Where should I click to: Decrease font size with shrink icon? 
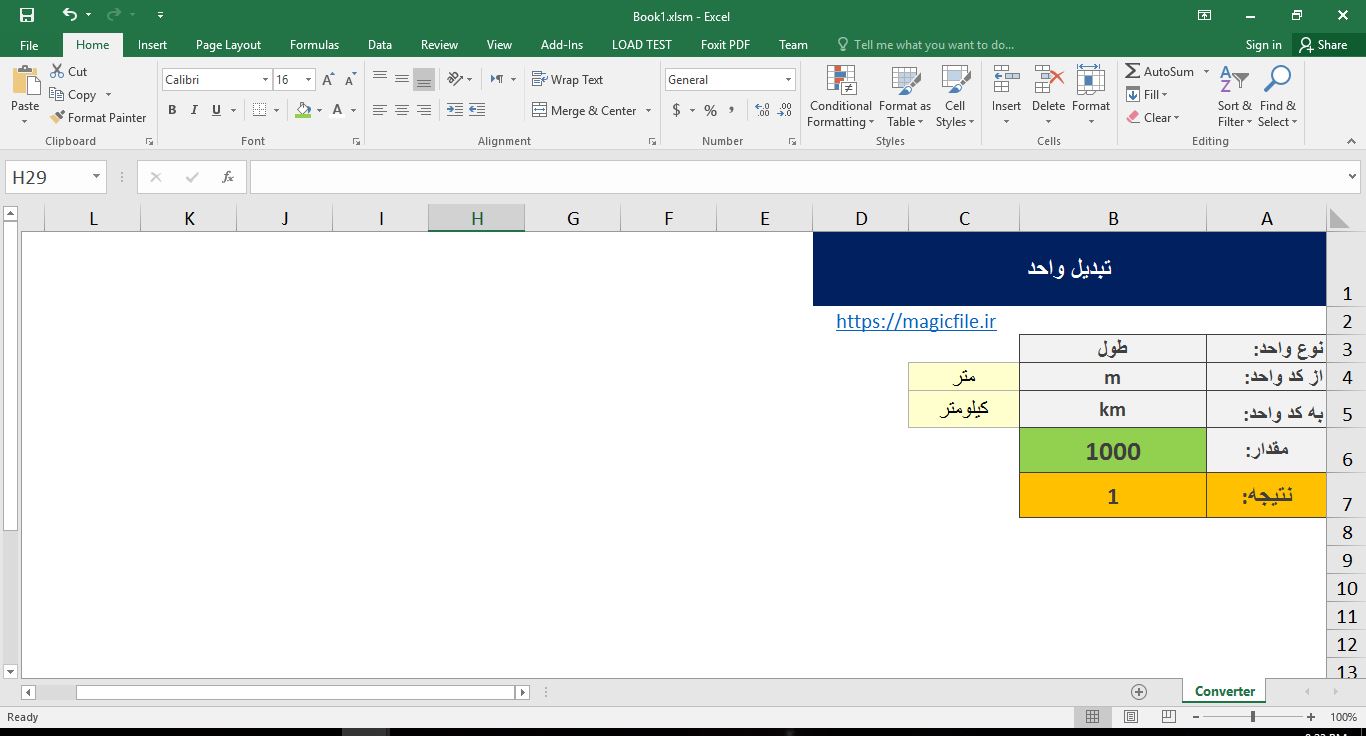350,80
